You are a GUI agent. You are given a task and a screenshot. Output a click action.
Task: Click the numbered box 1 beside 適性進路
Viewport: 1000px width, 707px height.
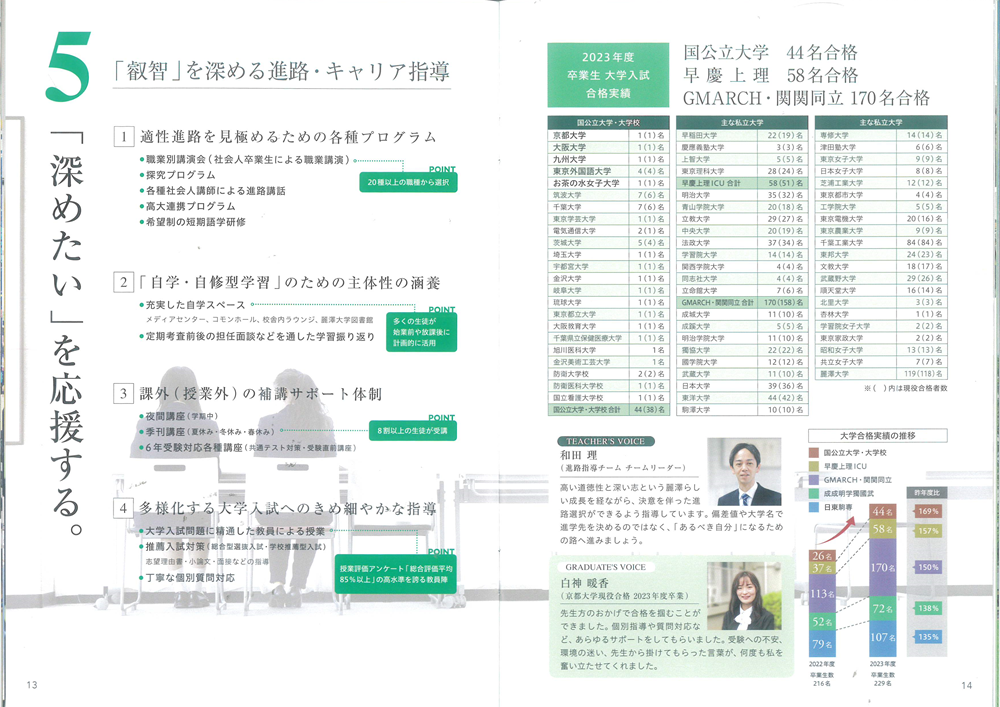(x=124, y=136)
